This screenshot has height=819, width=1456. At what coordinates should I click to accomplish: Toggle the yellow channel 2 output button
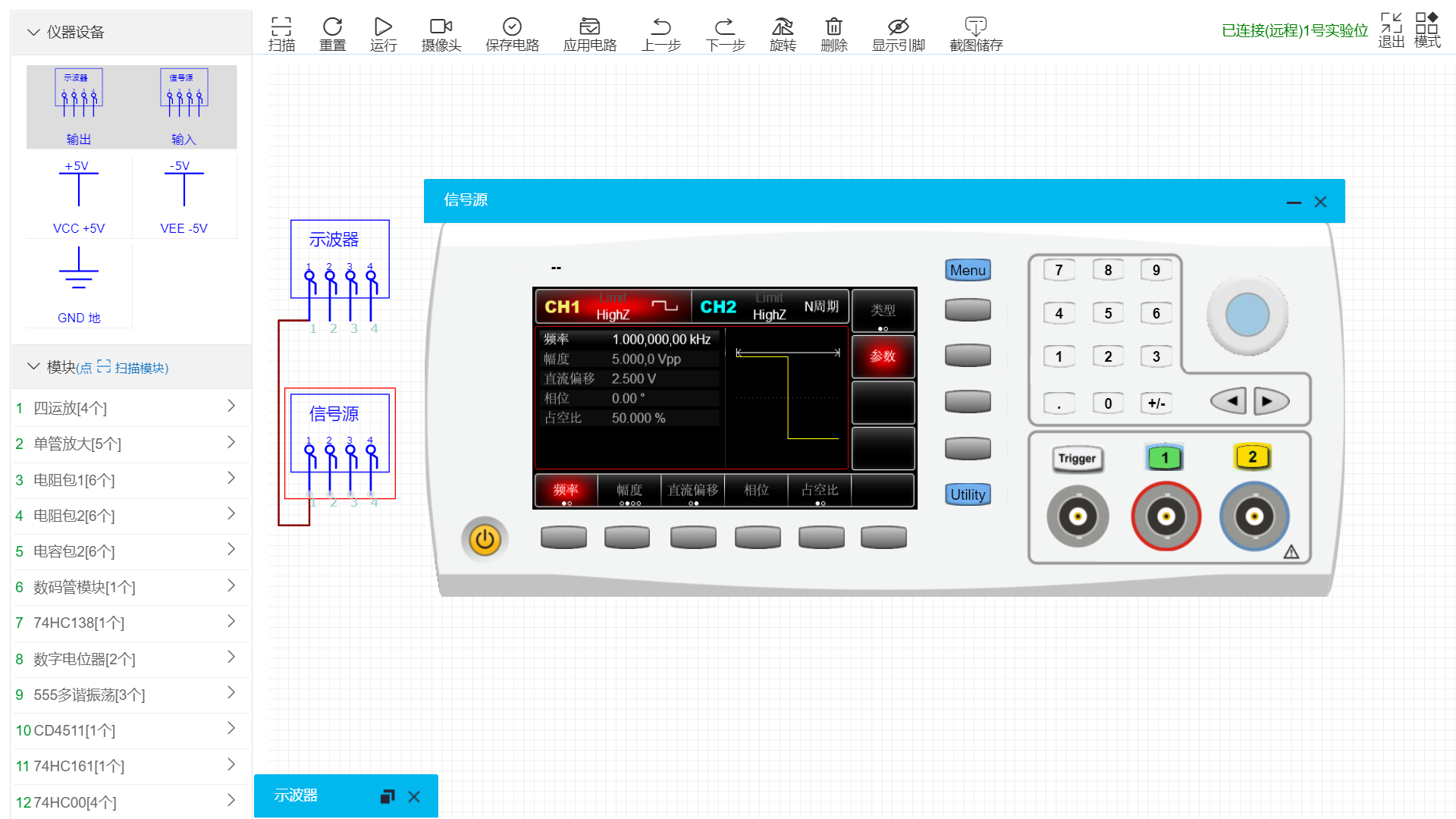point(1252,457)
